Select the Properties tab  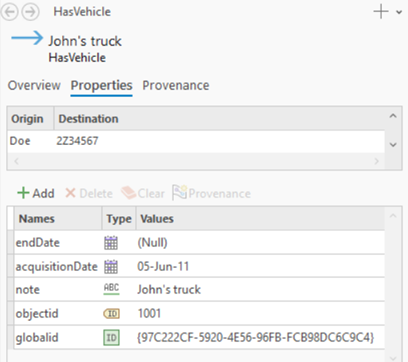(101, 86)
